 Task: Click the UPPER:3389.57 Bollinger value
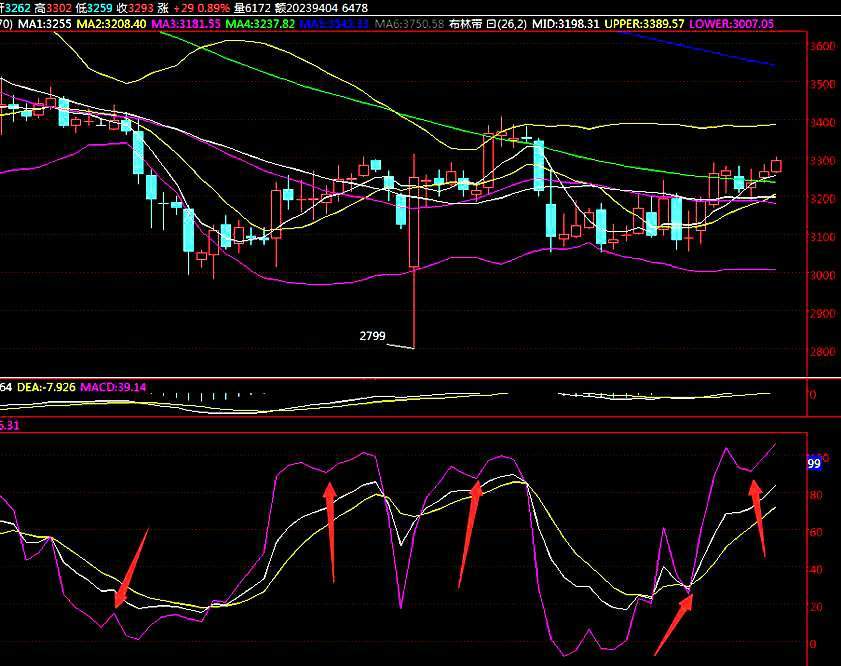644,24
